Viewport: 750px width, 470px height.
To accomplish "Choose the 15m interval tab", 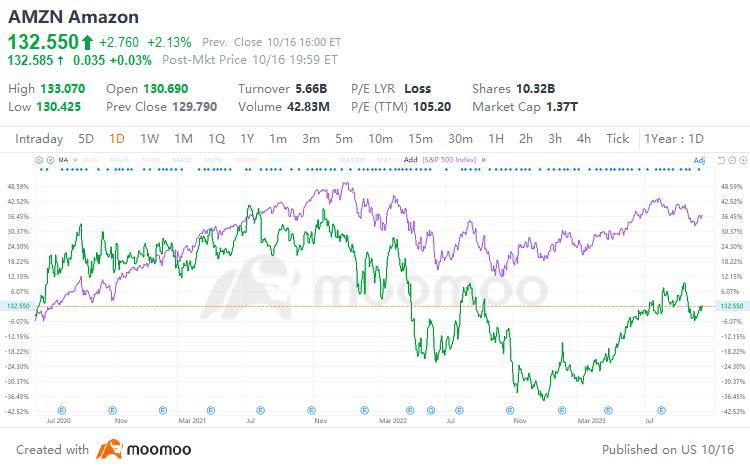I will [x=421, y=139].
